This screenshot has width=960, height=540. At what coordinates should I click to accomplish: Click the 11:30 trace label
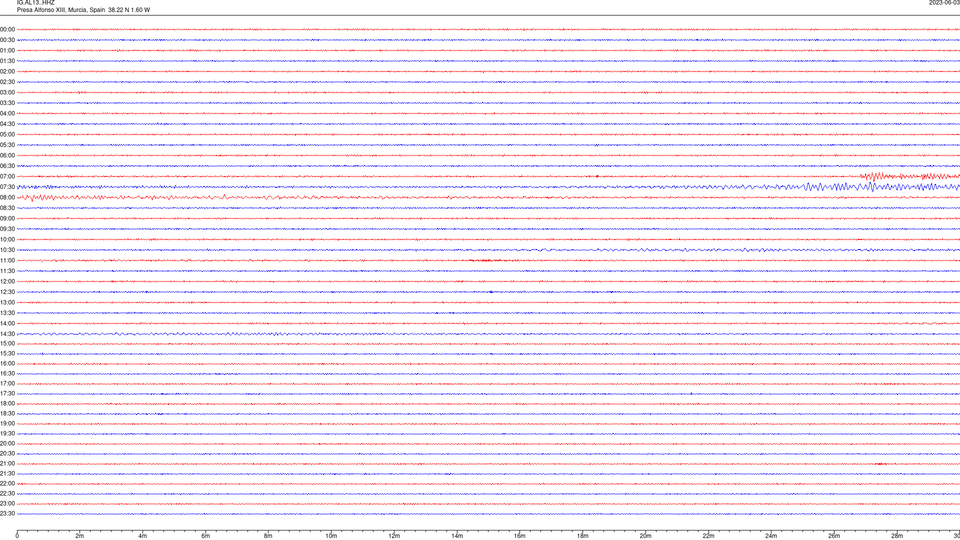[7, 271]
